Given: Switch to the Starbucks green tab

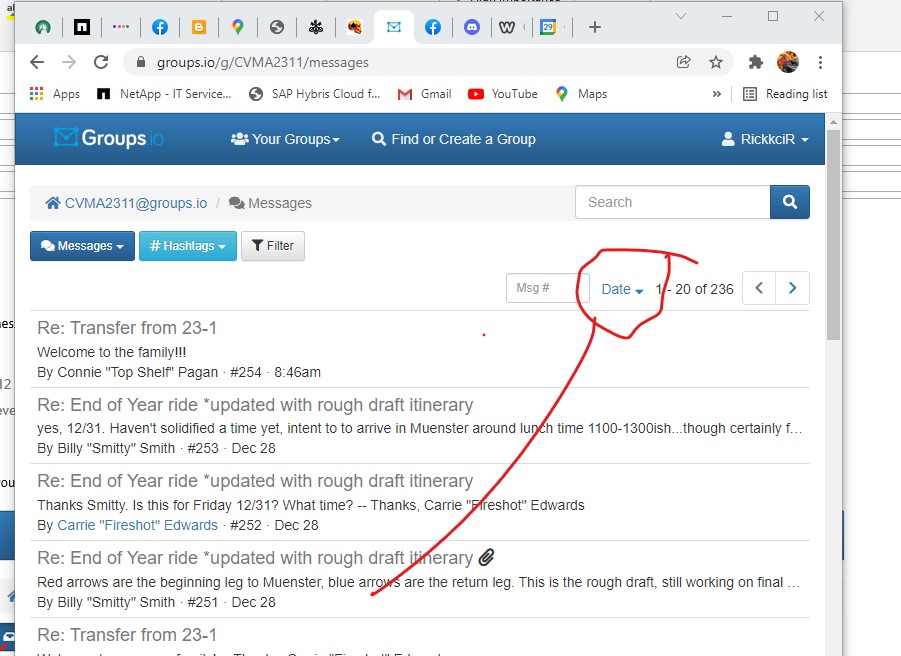Looking at the screenshot, I should 43,27.
